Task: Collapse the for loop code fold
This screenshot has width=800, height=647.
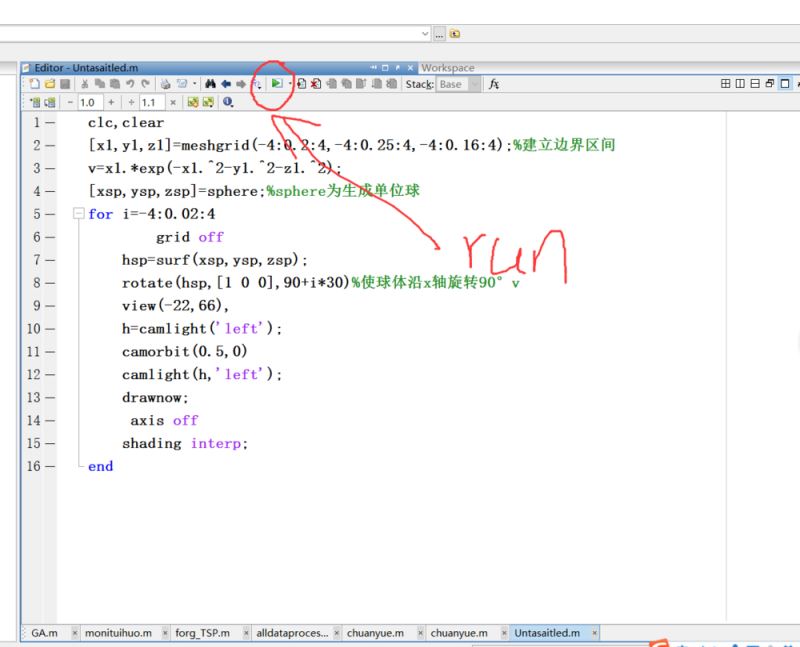Action: pos(79,213)
